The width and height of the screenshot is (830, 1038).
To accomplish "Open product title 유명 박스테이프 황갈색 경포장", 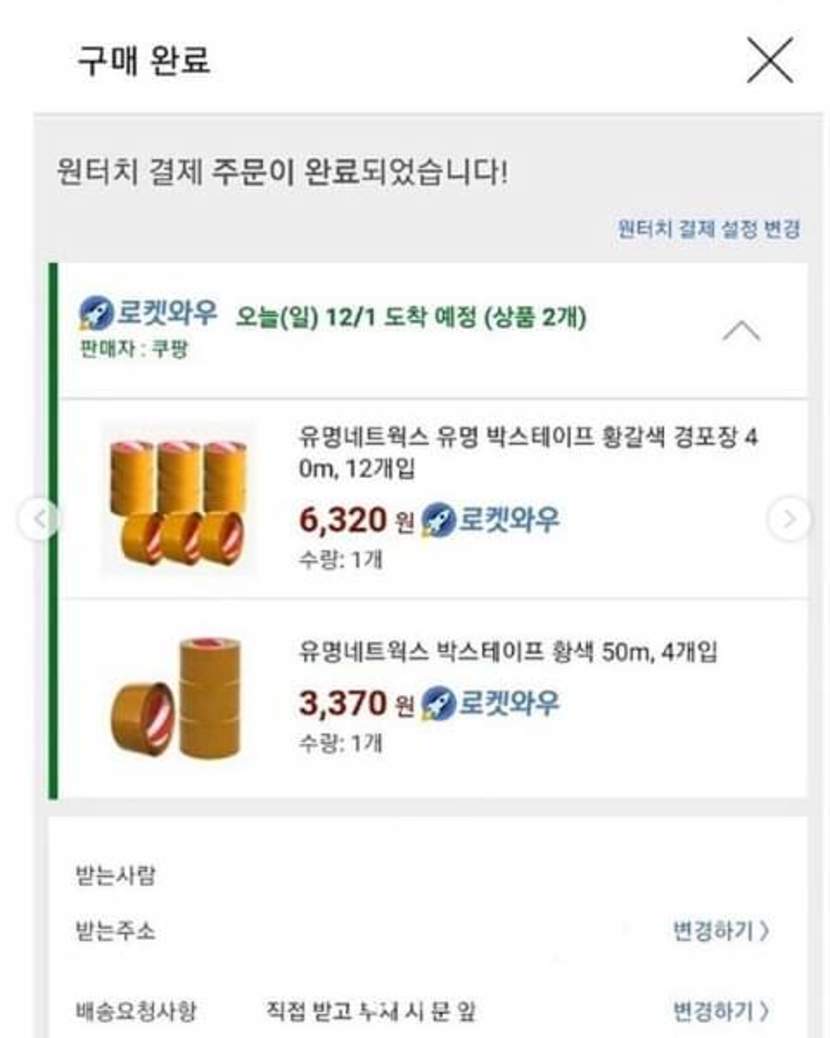I will pos(528,453).
